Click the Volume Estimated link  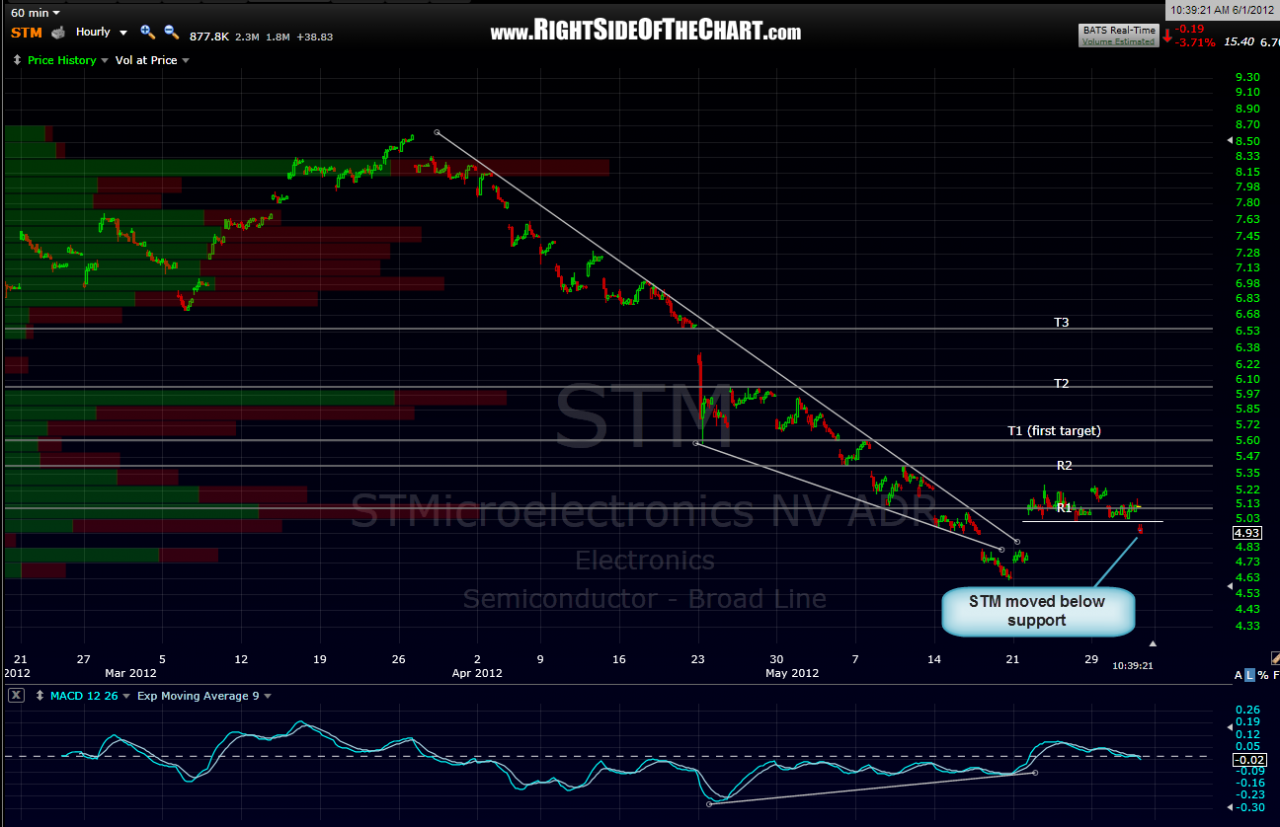pyautogui.click(x=1117, y=41)
